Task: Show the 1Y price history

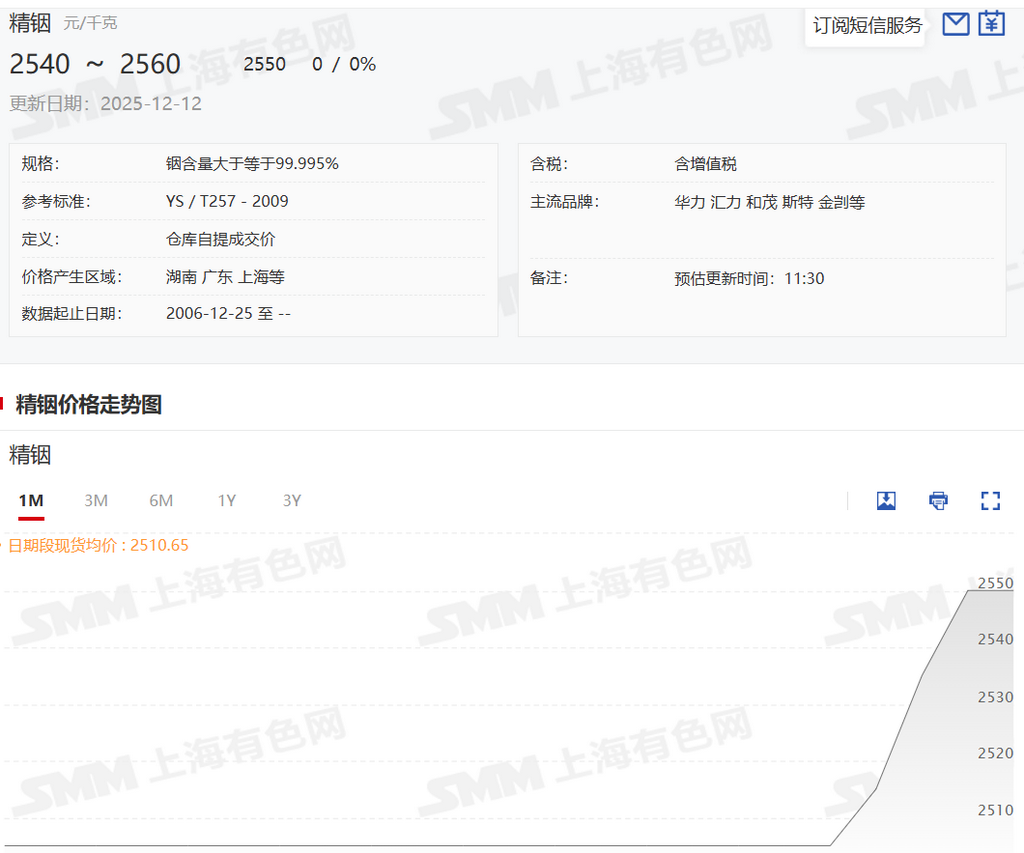Action: [x=227, y=501]
